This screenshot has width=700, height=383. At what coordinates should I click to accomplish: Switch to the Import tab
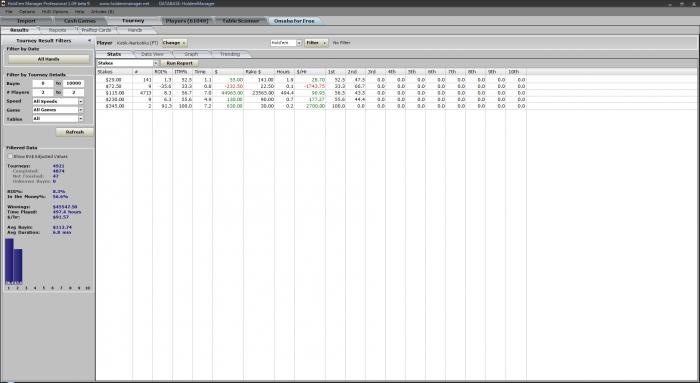click(x=26, y=21)
